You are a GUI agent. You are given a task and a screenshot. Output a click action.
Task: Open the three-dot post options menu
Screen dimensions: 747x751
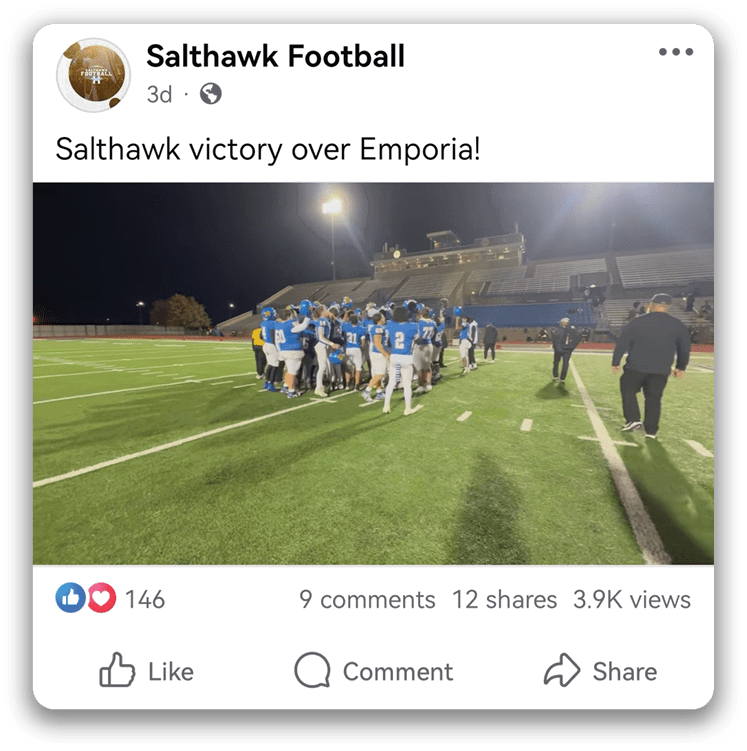(x=676, y=52)
